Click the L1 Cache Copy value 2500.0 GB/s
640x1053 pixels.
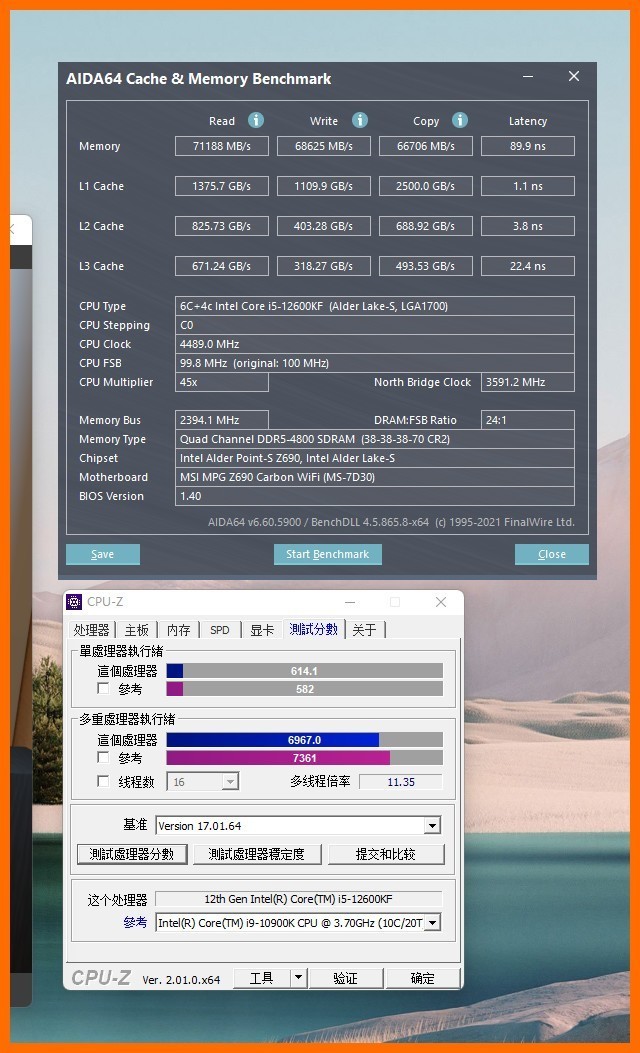(426, 186)
